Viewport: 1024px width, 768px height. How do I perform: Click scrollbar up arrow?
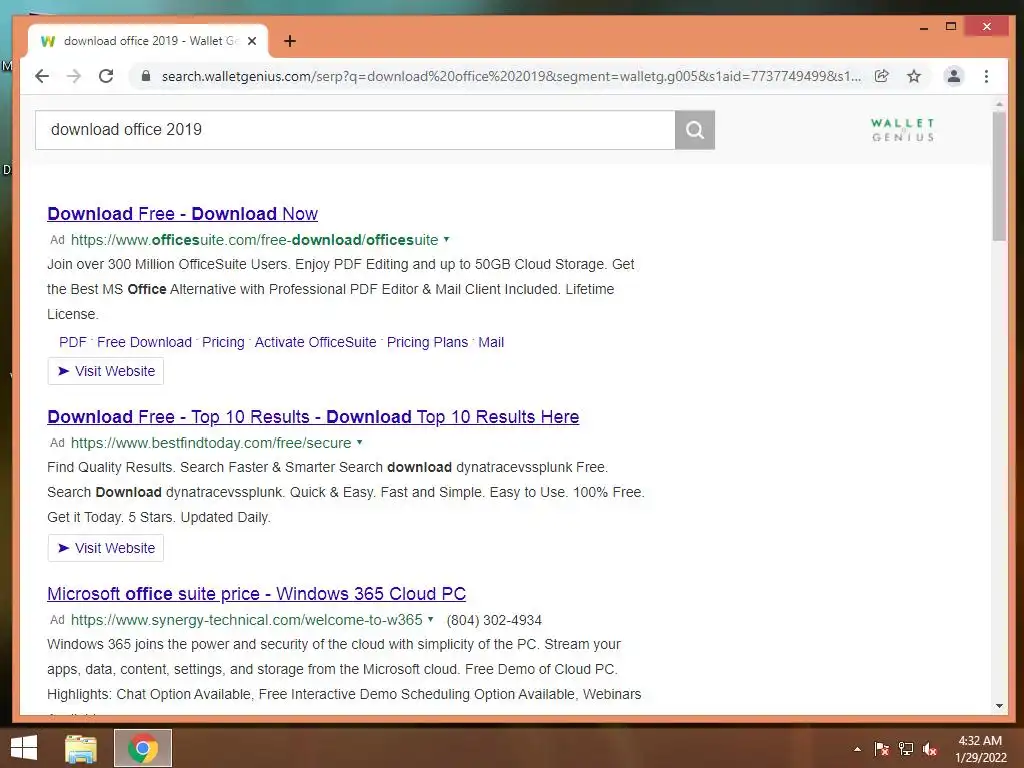[x=999, y=104]
